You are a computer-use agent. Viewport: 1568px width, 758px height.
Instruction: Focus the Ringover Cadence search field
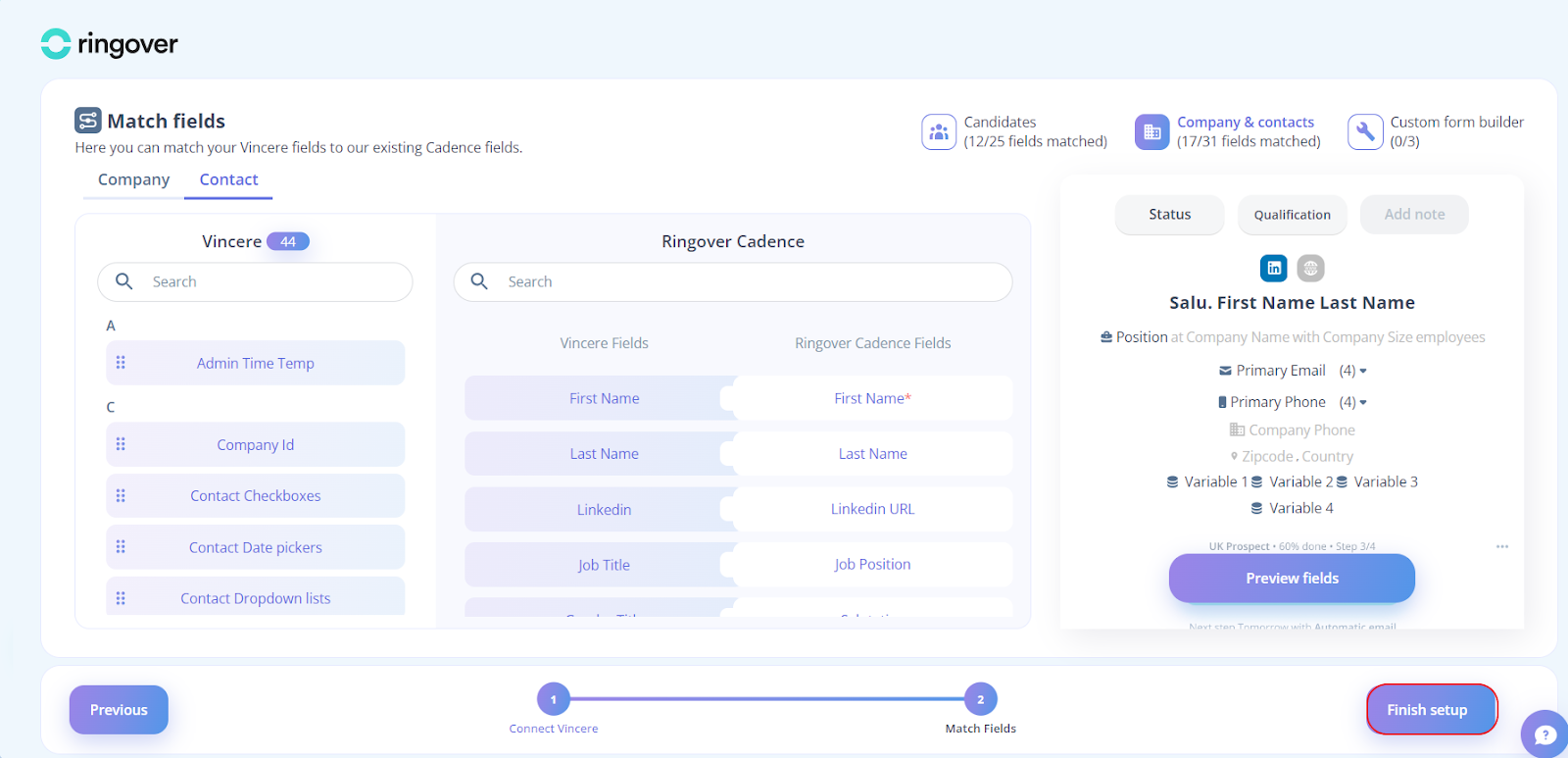tap(733, 281)
